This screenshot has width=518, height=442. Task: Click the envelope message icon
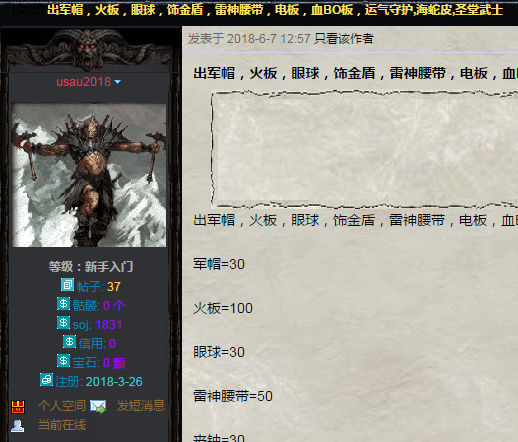98,407
